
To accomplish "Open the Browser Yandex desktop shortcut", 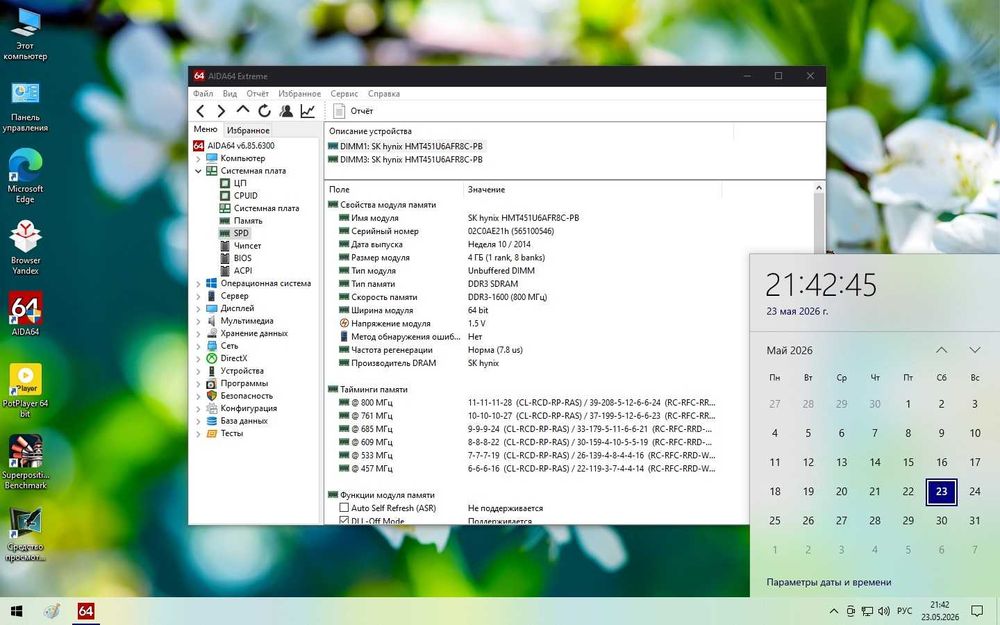I will (25, 247).
